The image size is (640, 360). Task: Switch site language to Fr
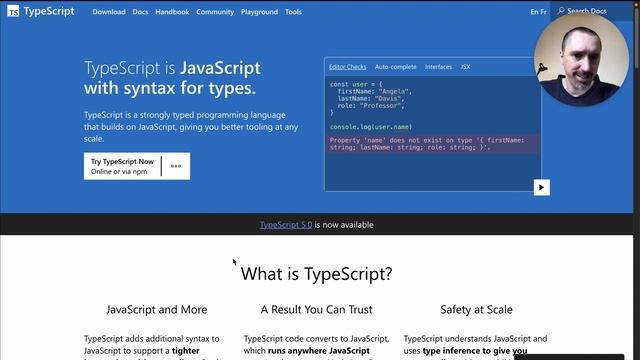(543, 12)
